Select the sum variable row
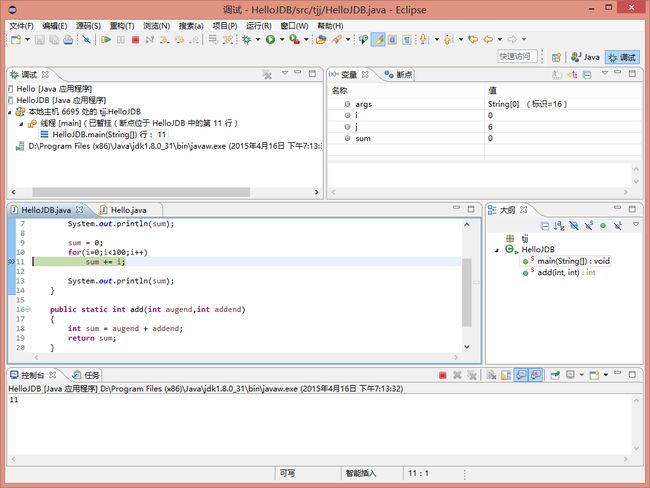Viewport: 650px width, 488px height. [484, 138]
